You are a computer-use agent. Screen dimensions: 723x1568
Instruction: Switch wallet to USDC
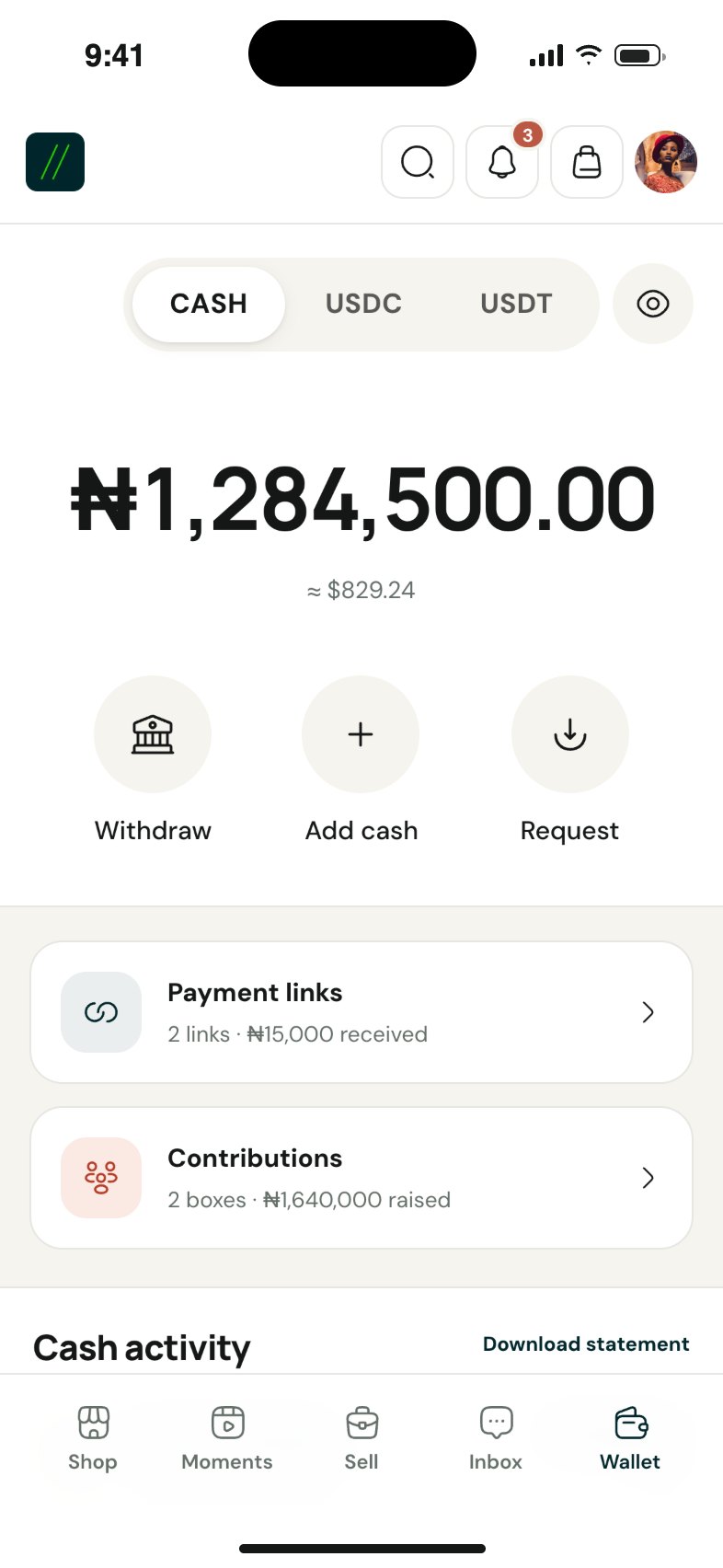[363, 304]
